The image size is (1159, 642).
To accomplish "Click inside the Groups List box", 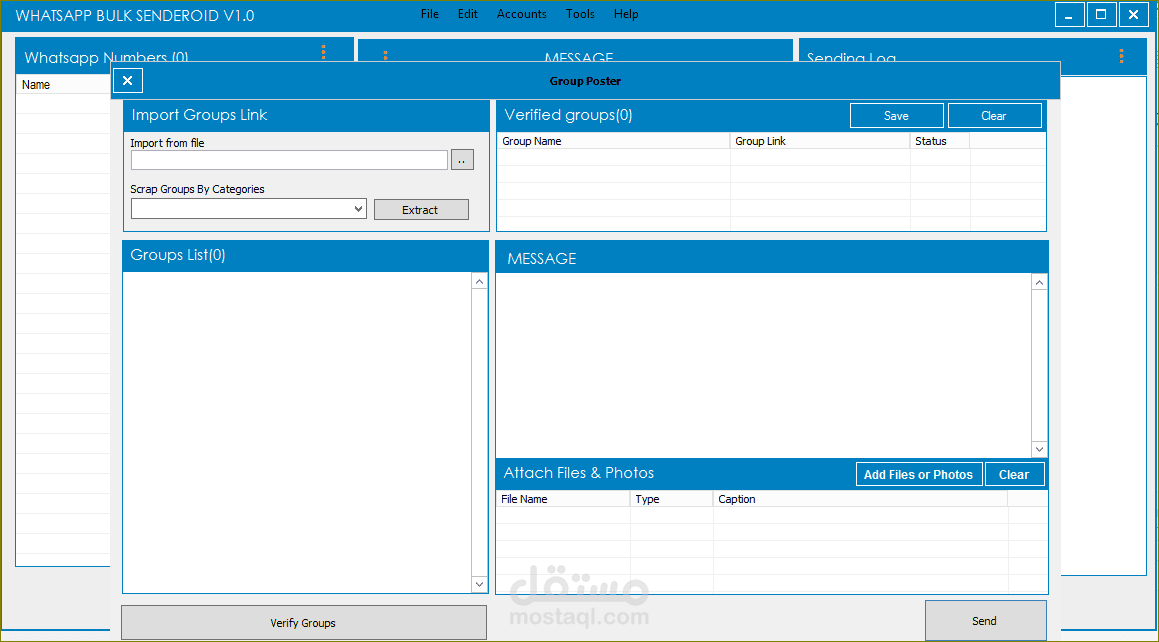I will (x=297, y=432).
